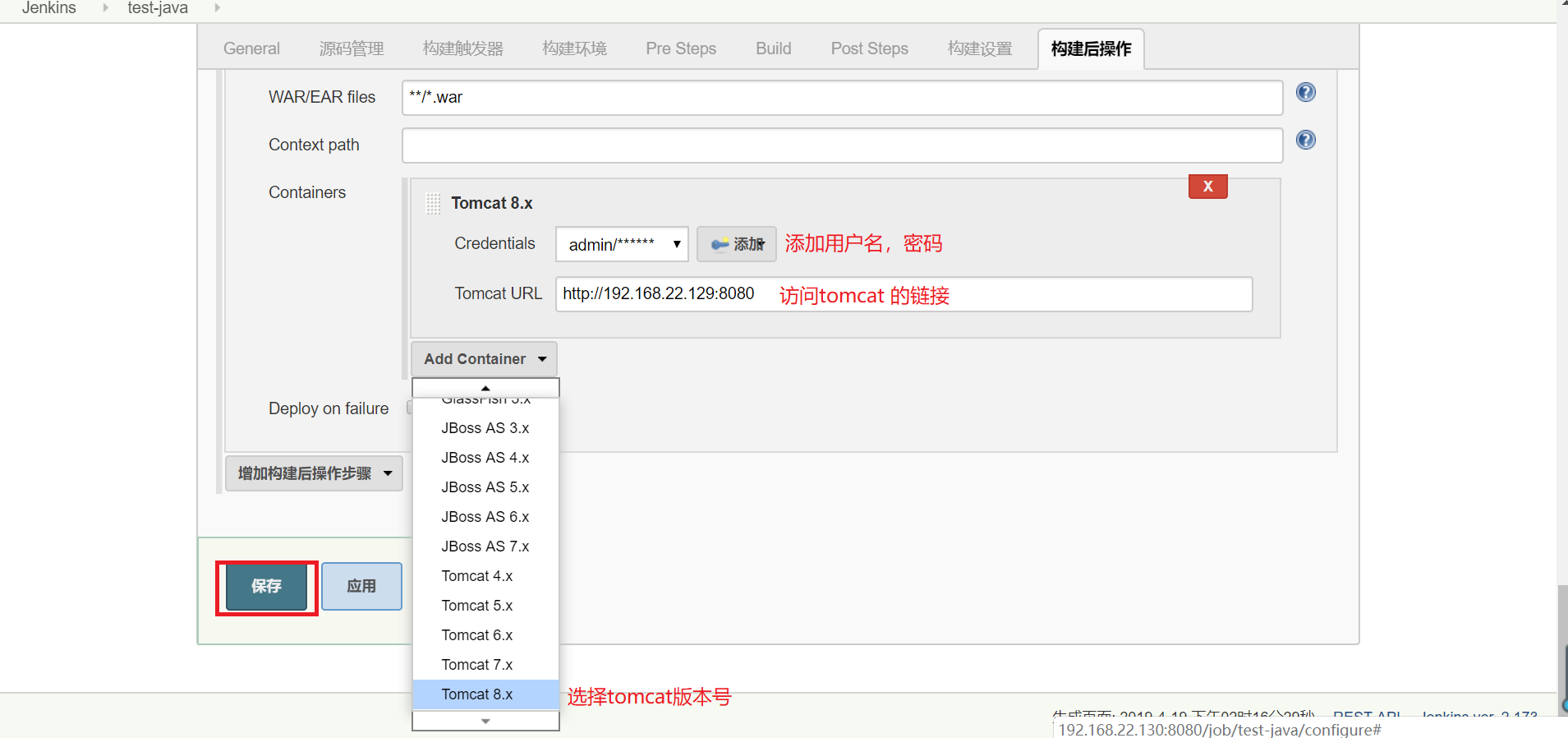This screenshot has width=1568, height=738.
Task: Expand the Add Container dropdown
Action: tap(484, 359)
